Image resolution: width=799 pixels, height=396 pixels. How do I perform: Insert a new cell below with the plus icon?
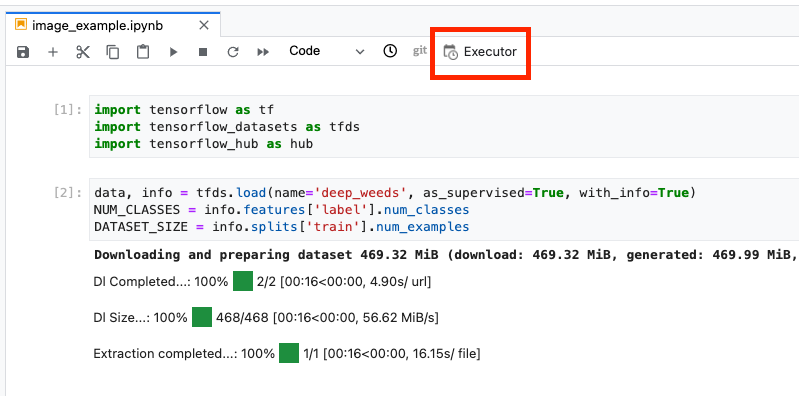(53, 52)
